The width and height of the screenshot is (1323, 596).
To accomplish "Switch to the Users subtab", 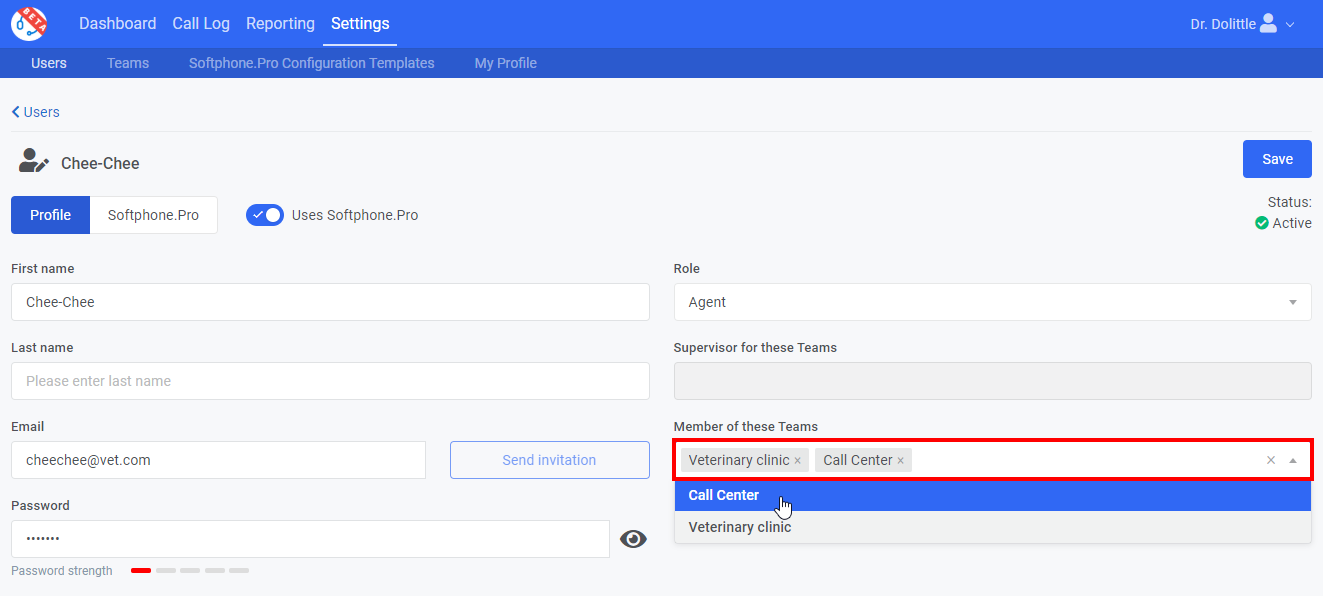I will (49, 63).
